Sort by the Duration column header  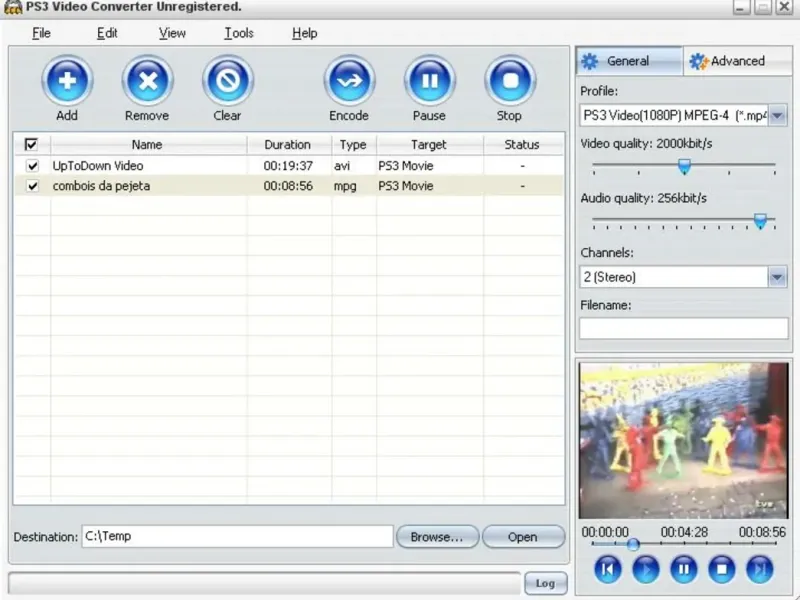pos(288,144)
